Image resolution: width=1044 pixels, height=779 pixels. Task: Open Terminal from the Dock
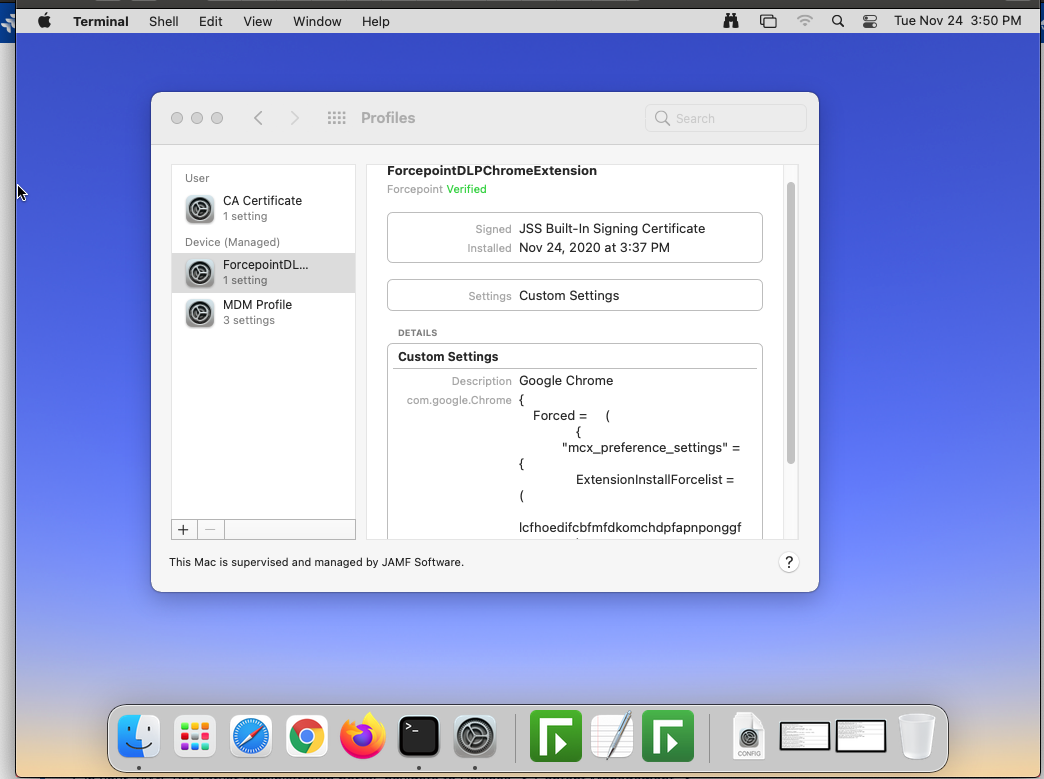click(x=418, y=736)
